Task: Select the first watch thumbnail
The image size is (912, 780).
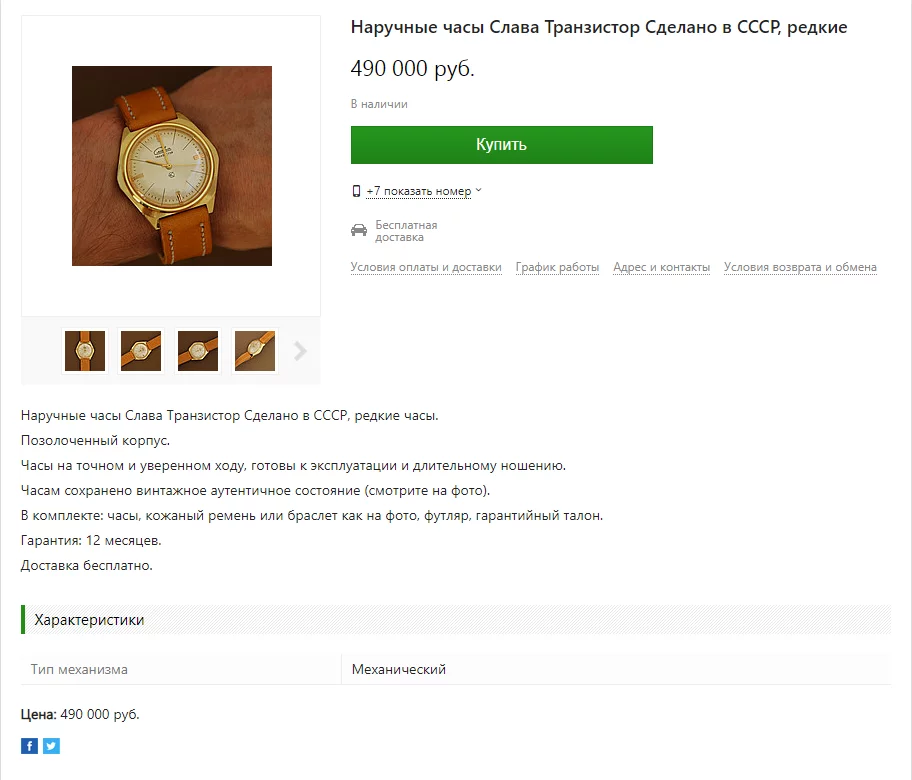Action: (85, 351)
